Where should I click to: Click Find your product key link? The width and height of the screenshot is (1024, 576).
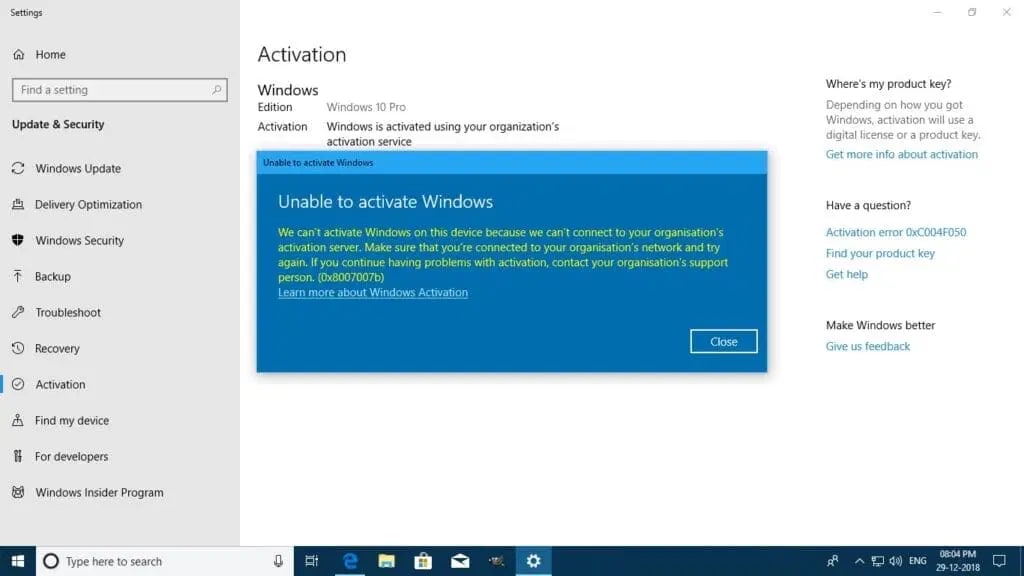(880, 253)
